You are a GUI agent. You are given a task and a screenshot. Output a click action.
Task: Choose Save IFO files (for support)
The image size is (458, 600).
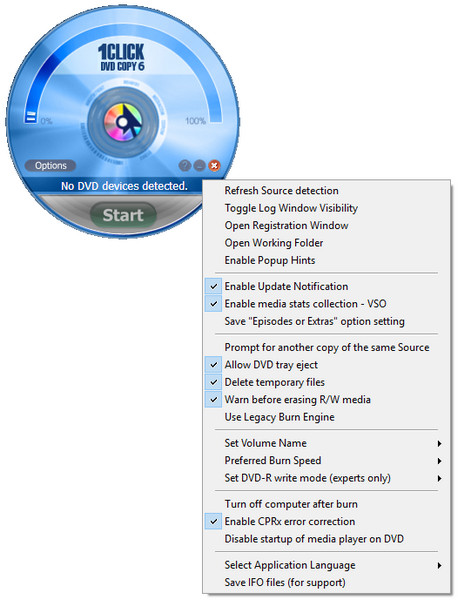pyautogui.click(x=327, y=582)
